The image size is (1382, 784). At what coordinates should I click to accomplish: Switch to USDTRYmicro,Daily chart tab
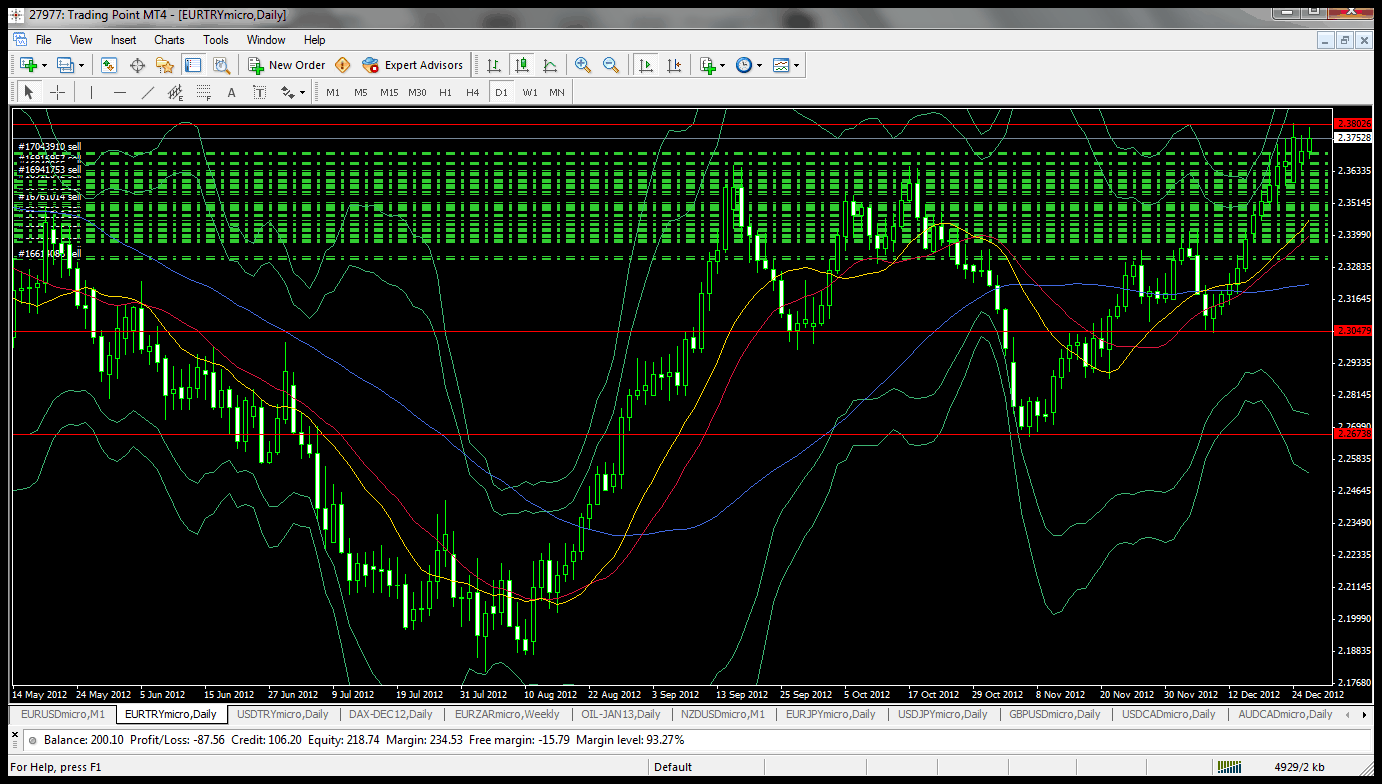coord(284,714)
